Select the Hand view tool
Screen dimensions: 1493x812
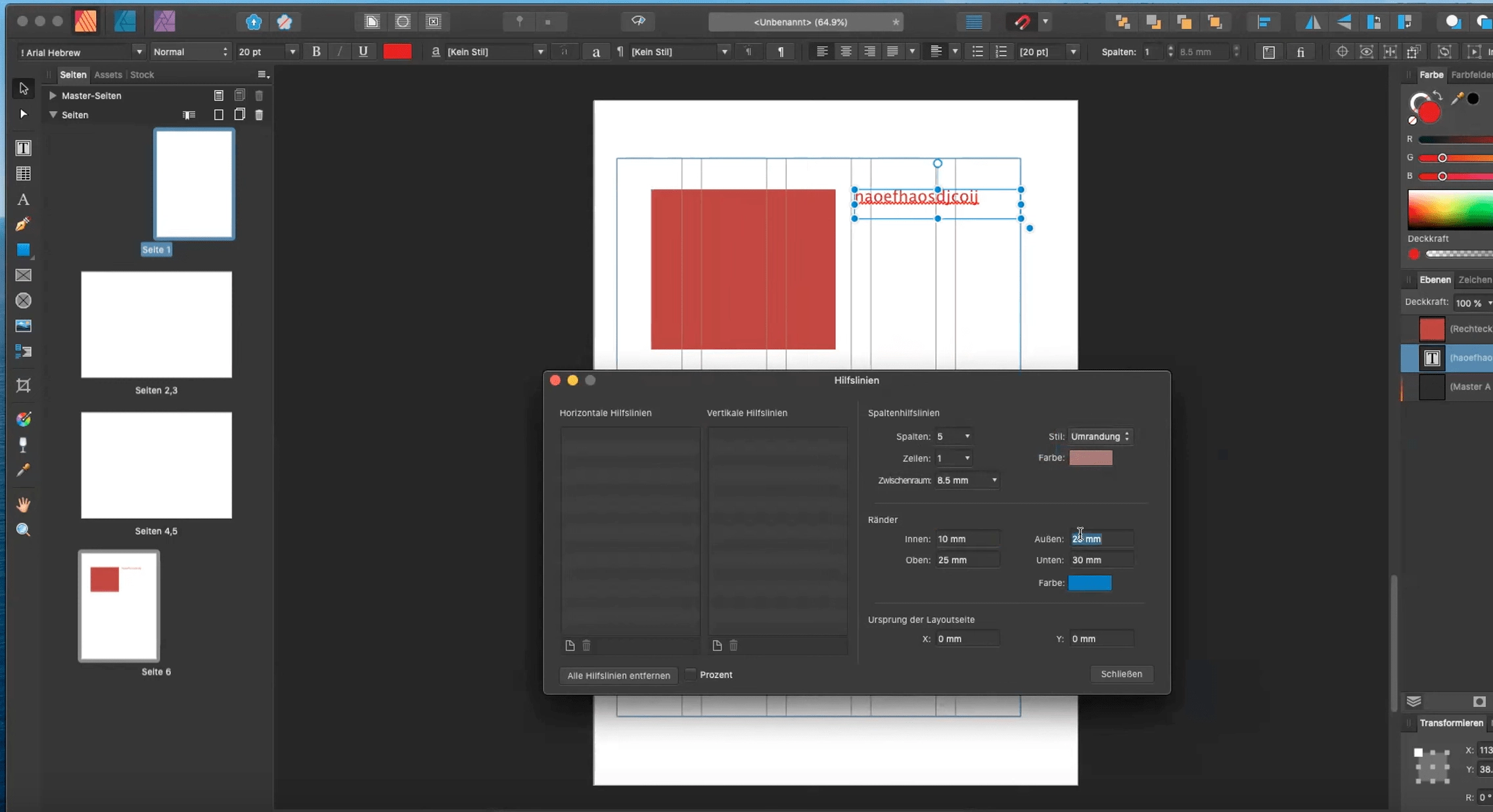[23, 505]
